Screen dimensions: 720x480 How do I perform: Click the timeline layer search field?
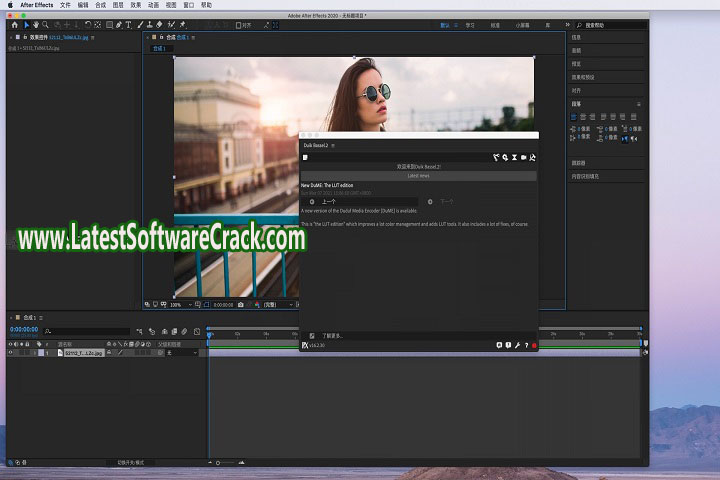(x=87, y=331)
